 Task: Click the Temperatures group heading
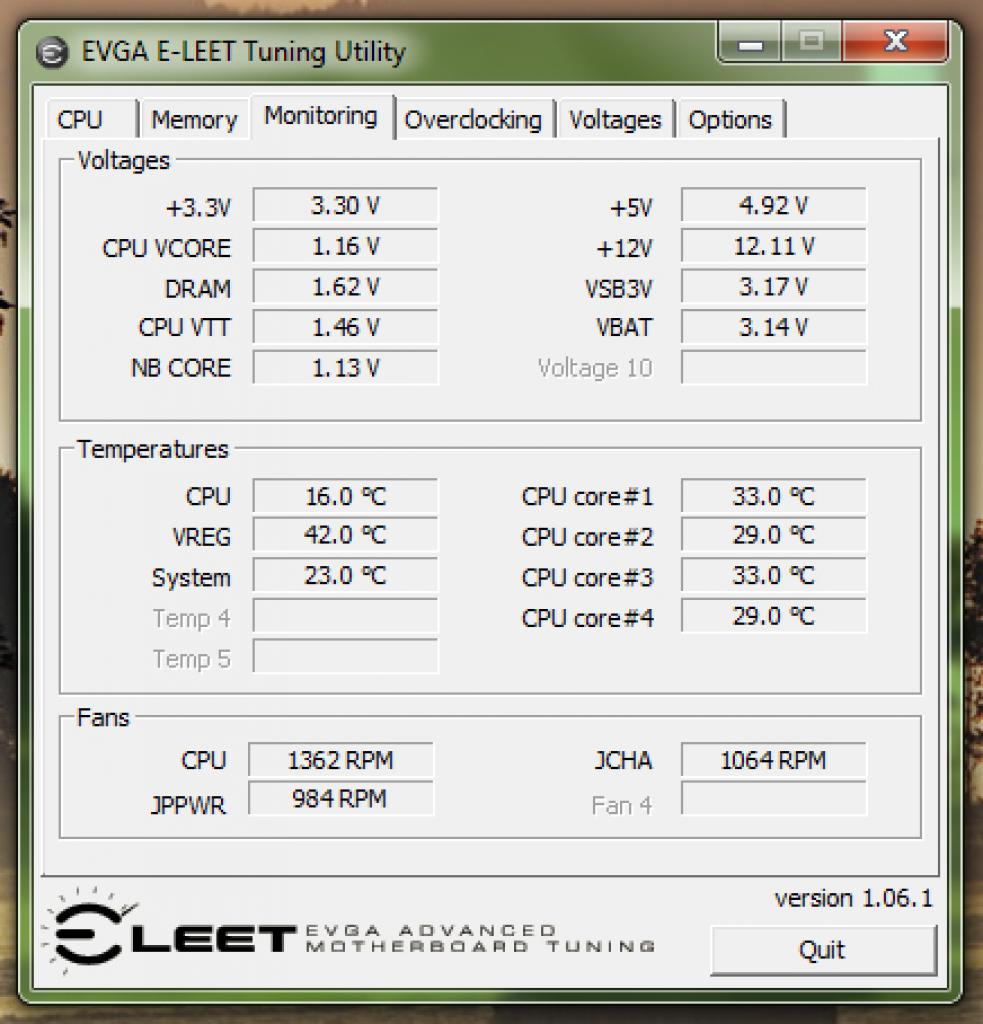click(x=153, y=449)
